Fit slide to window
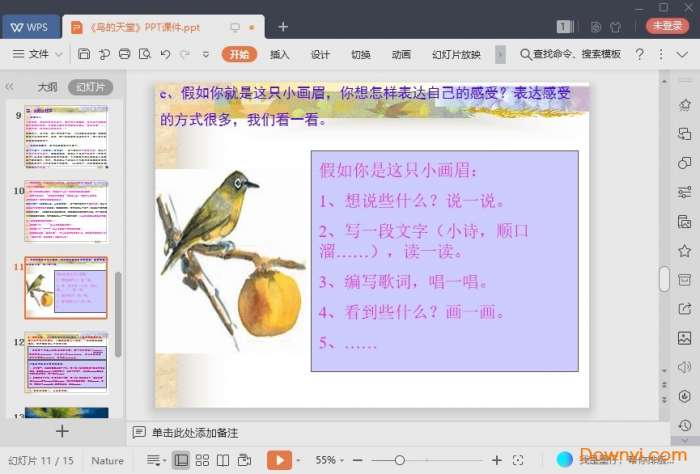This screenshot has width=700, height=474. coord(518,460)
